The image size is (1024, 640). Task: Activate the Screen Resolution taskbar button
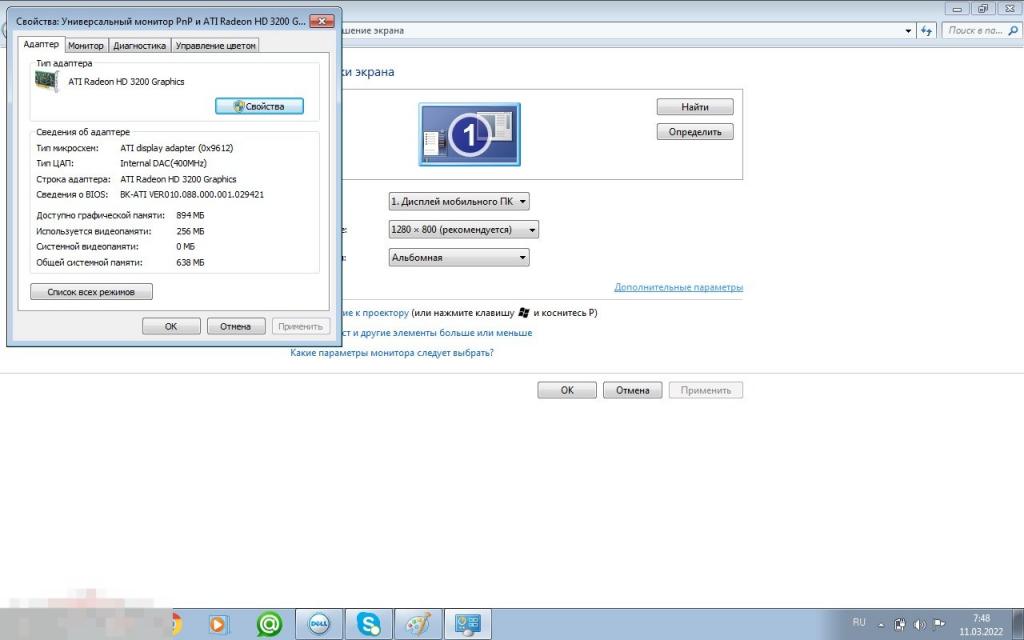(468, 624)
